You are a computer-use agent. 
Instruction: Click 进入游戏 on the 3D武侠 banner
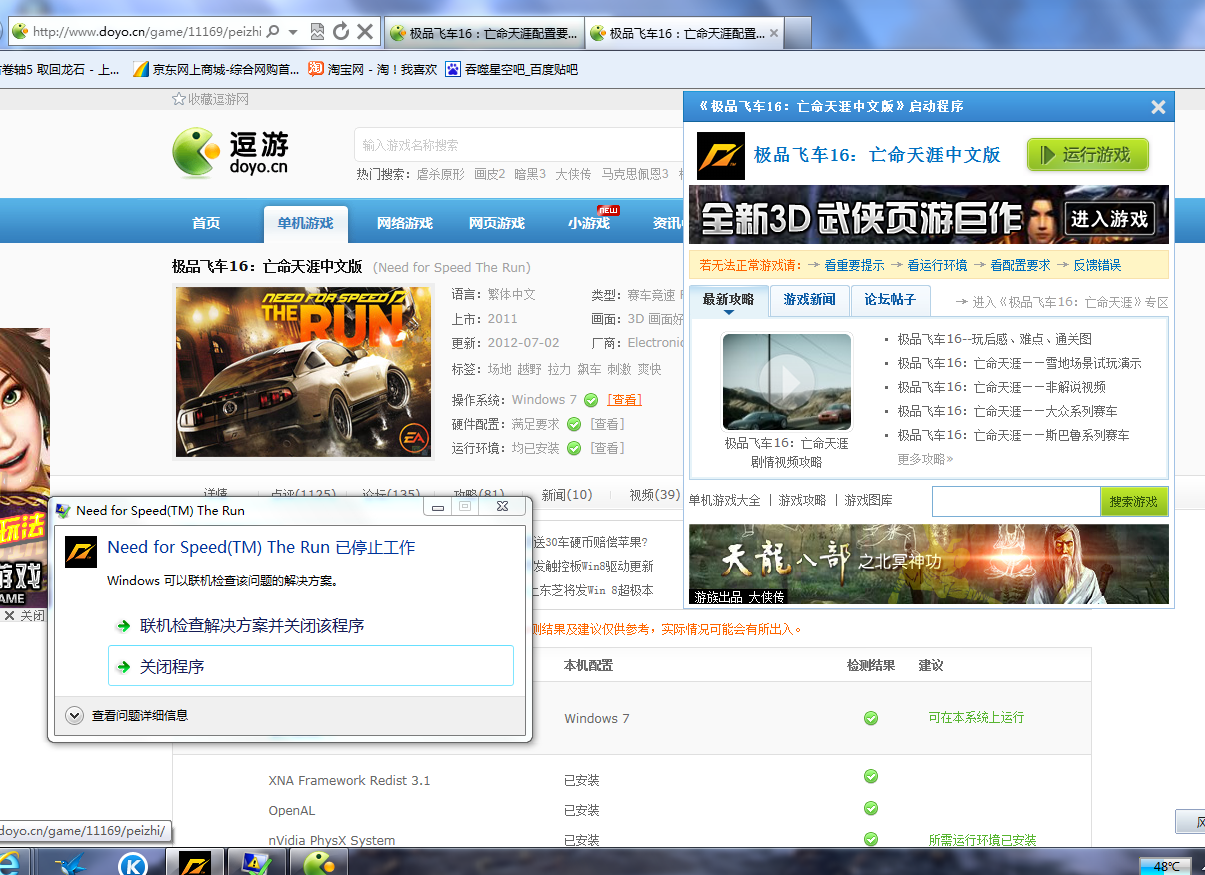pos(1109,218)
